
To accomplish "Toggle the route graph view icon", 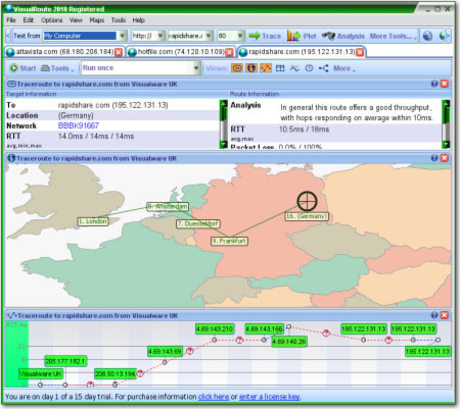I will pyautogui.click(x=266, y=68).
